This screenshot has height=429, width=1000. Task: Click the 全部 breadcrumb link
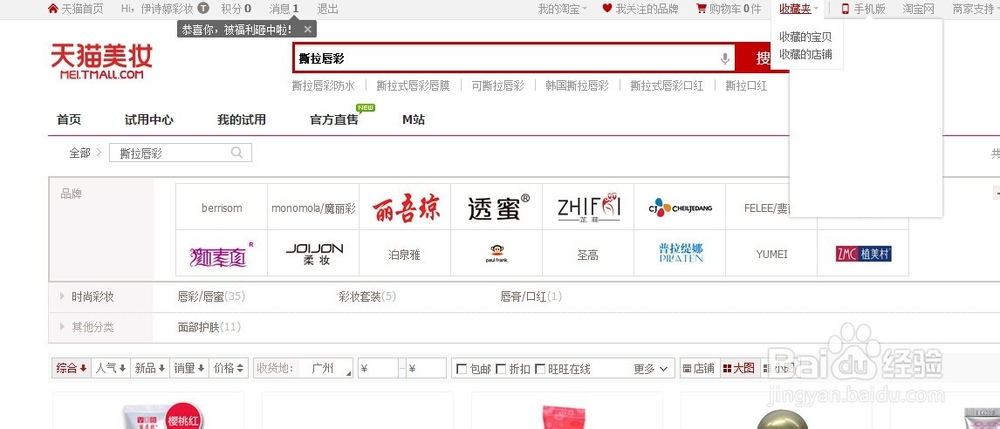coord(80,153)
